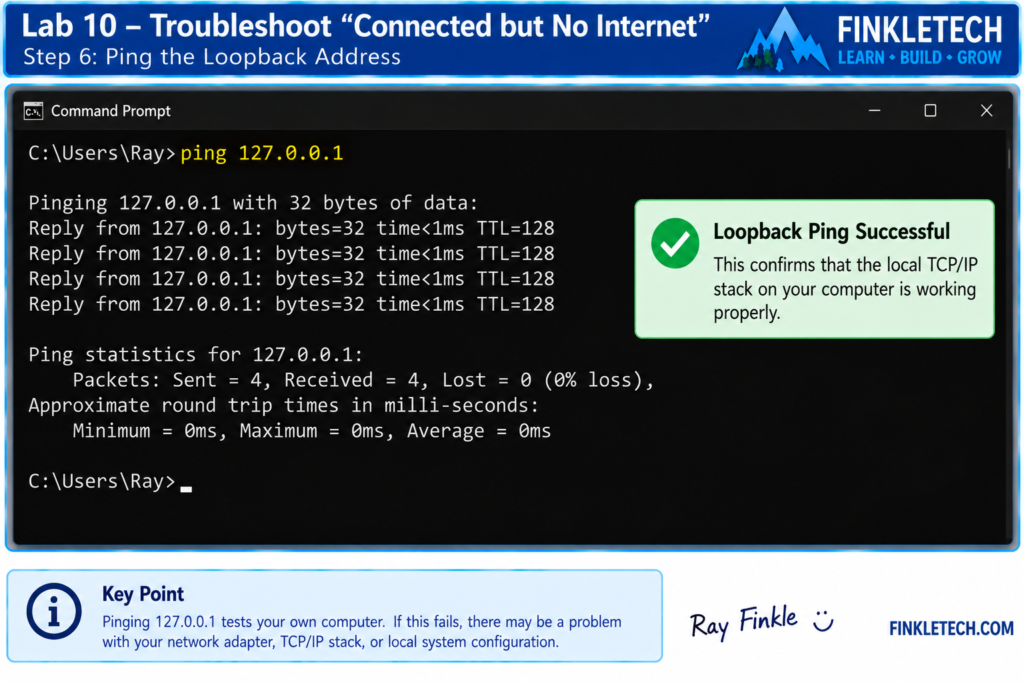Click the 'LEARN • BUILD • GROW' tagline
The height and width of the screenshot is (683, 1024).
click(920, 58)
